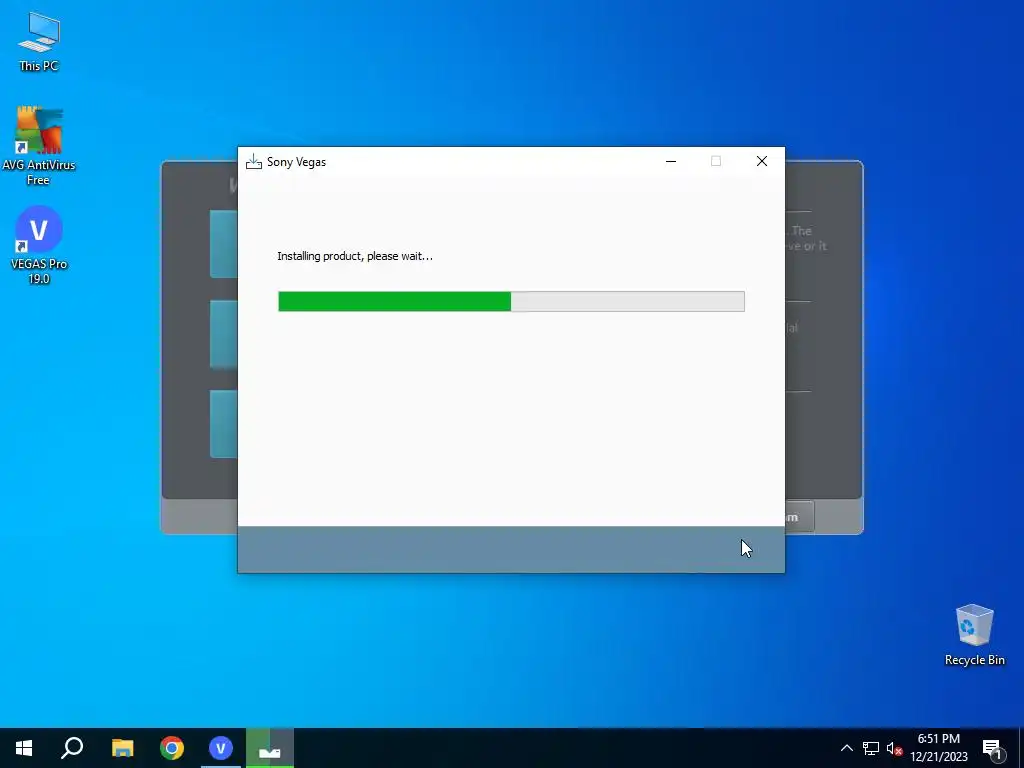Open File Explorer from the taskbar
Image resolution: width=1024 pixels, height=768 pixels.
coord(122,748)
